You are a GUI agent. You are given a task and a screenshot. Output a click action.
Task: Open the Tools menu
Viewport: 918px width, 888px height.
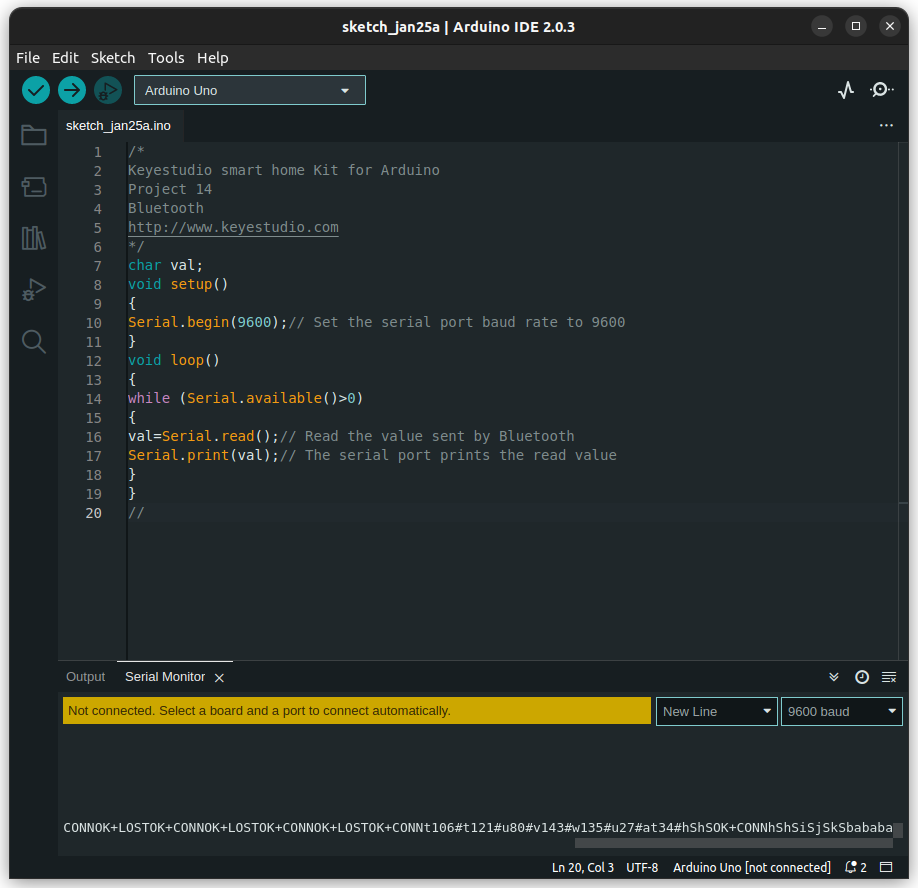(x=166, y=58)
